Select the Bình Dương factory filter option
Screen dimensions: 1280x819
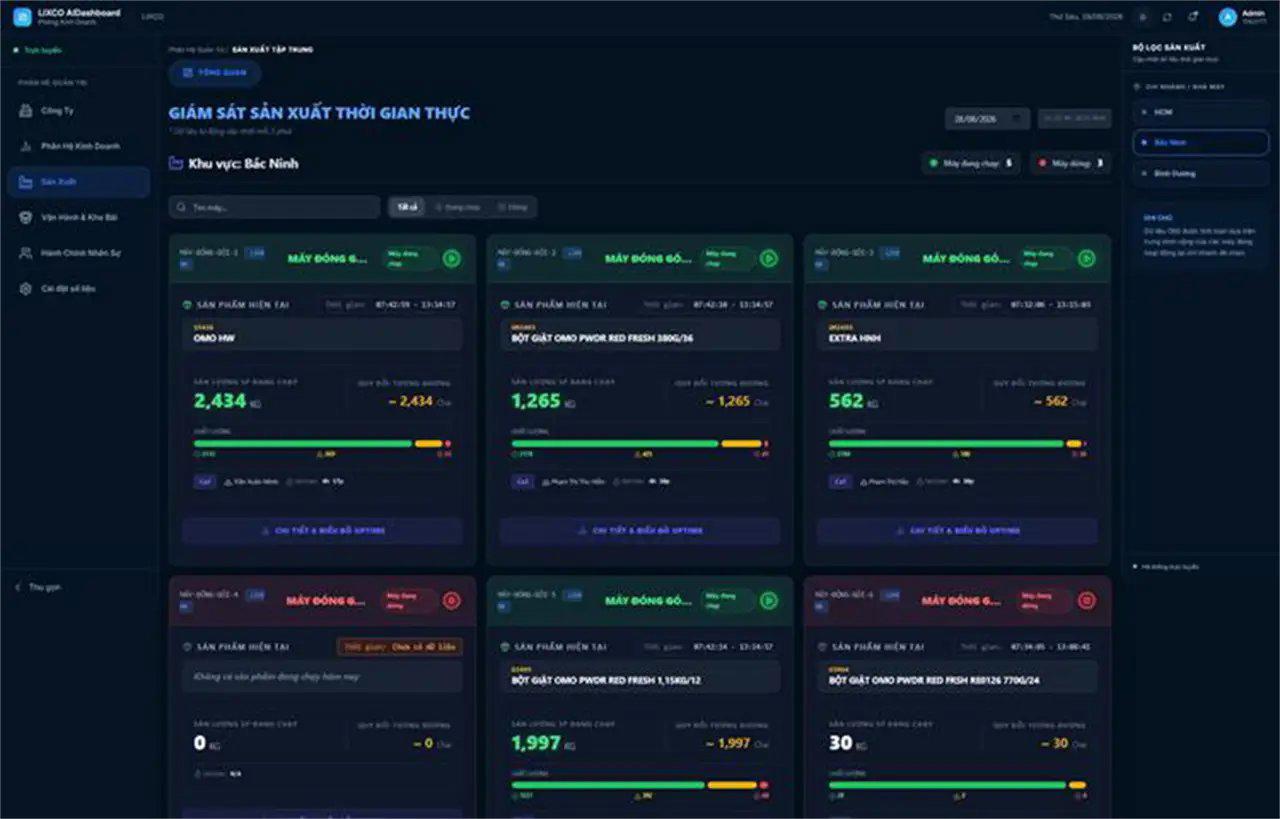[1200, 173]
